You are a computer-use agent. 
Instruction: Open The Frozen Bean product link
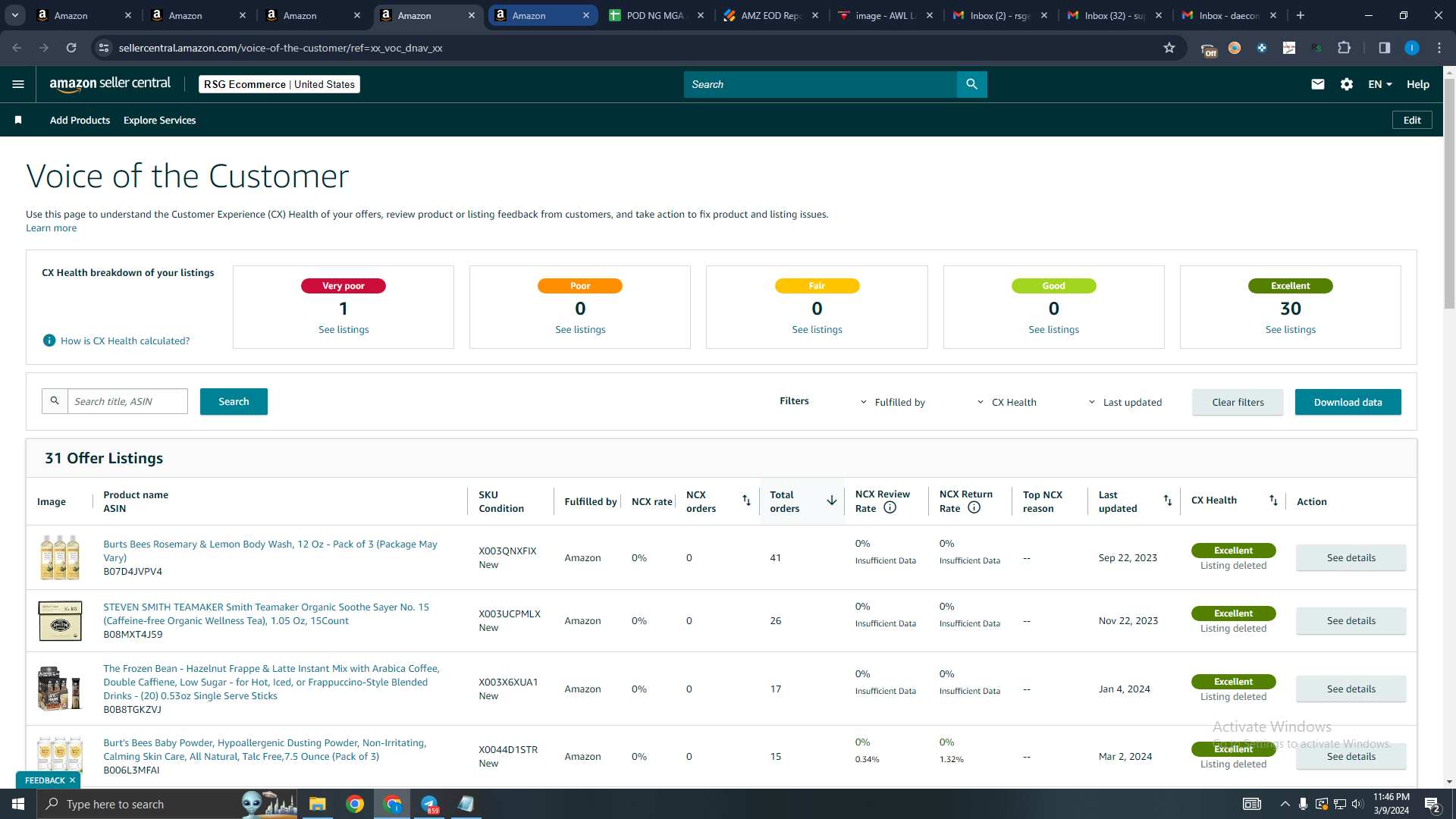(x=271, y=682)
